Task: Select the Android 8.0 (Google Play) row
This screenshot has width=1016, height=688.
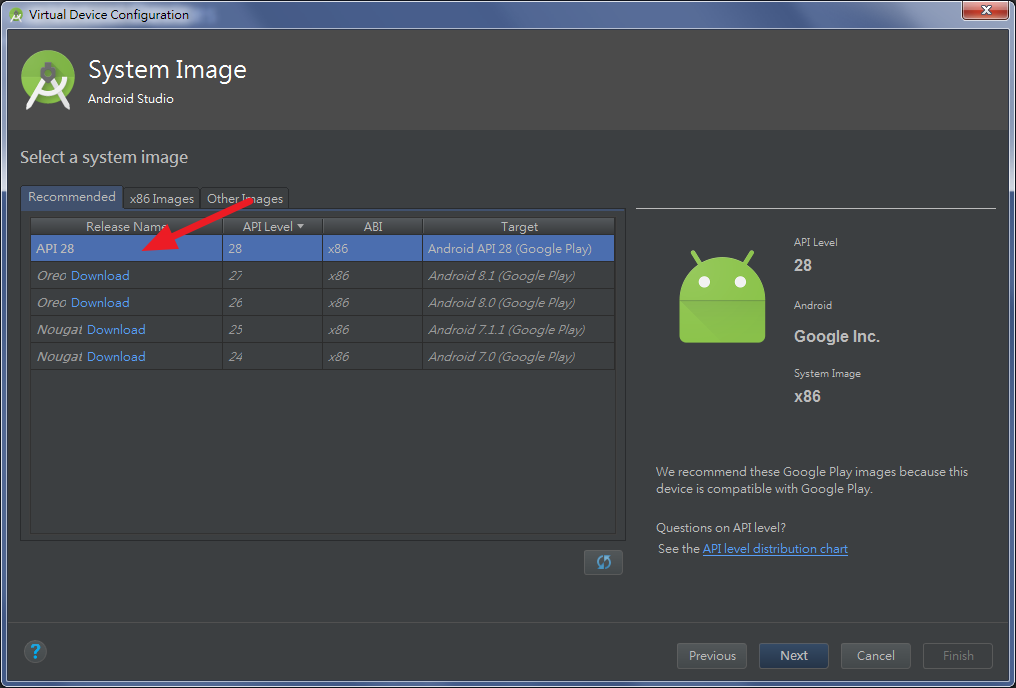Action: pyautogui.click(x=322, y=303)
